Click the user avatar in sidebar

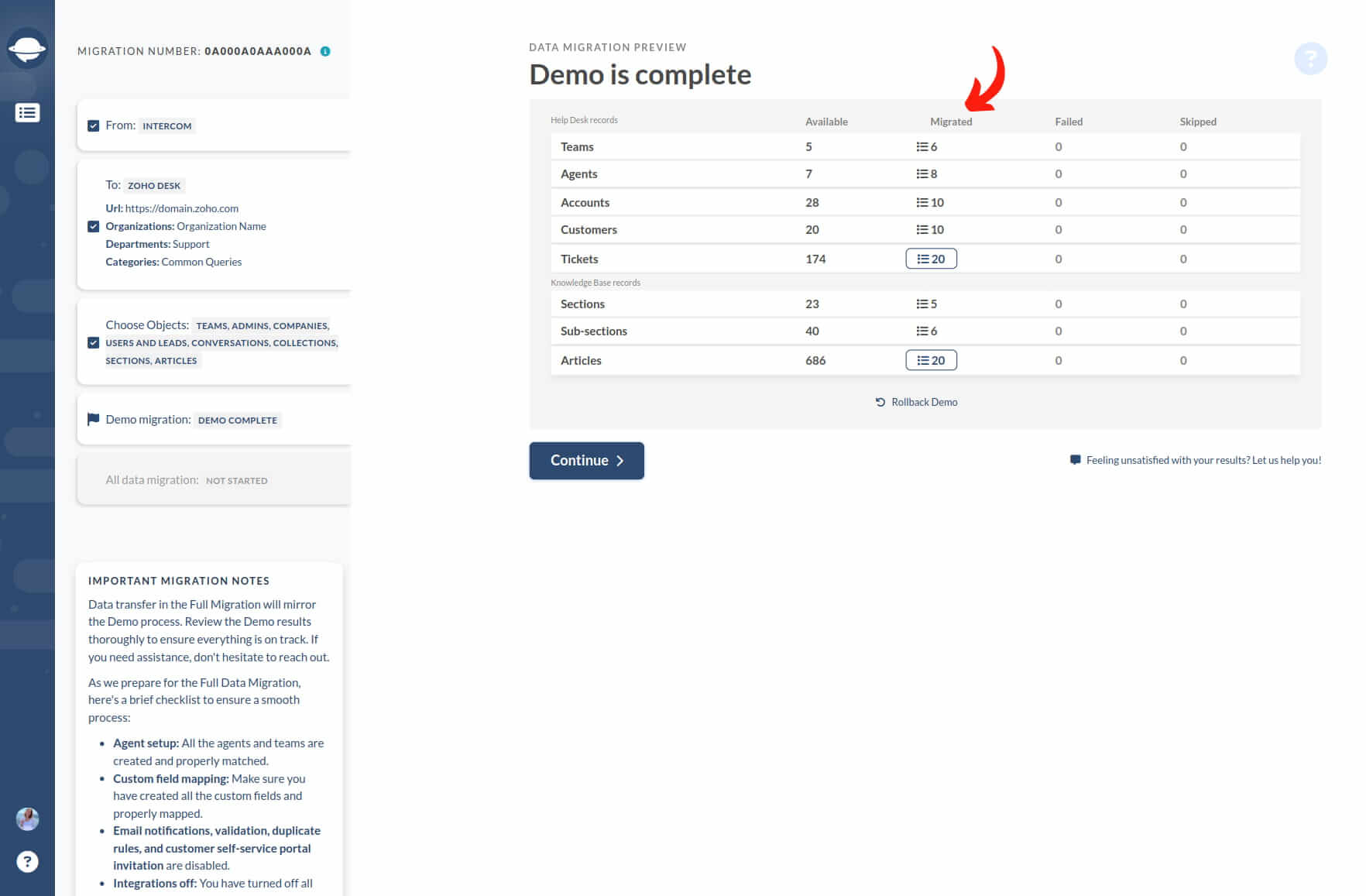(27, 819)
